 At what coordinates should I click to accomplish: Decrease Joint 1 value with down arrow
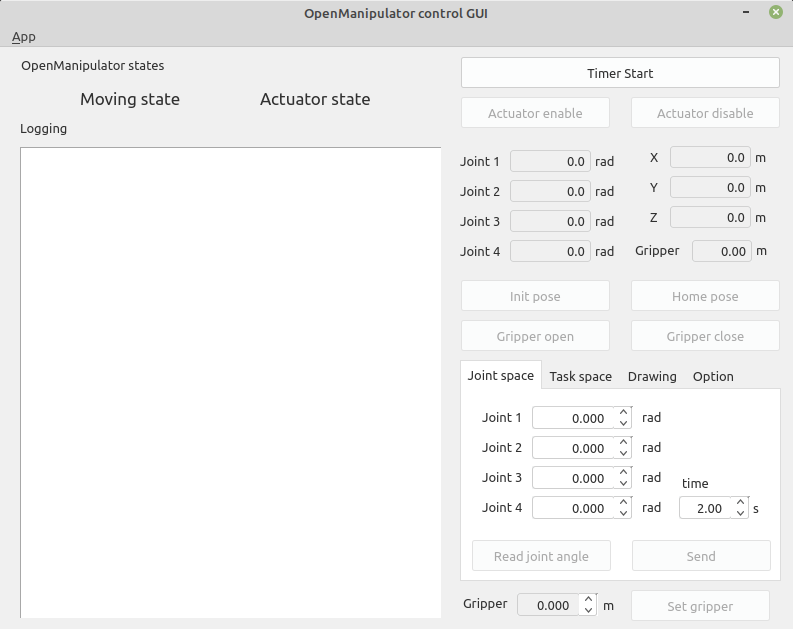(624, 424)
